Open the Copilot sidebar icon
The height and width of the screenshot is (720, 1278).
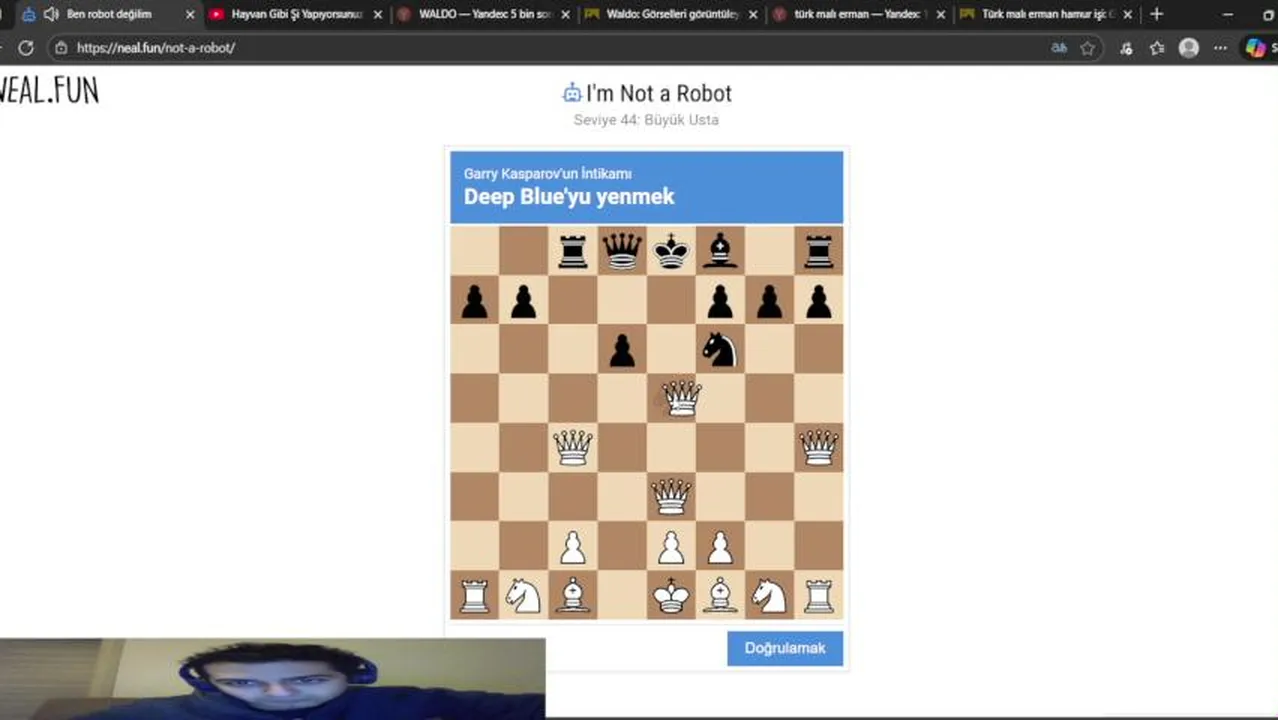coord(1255,48)
